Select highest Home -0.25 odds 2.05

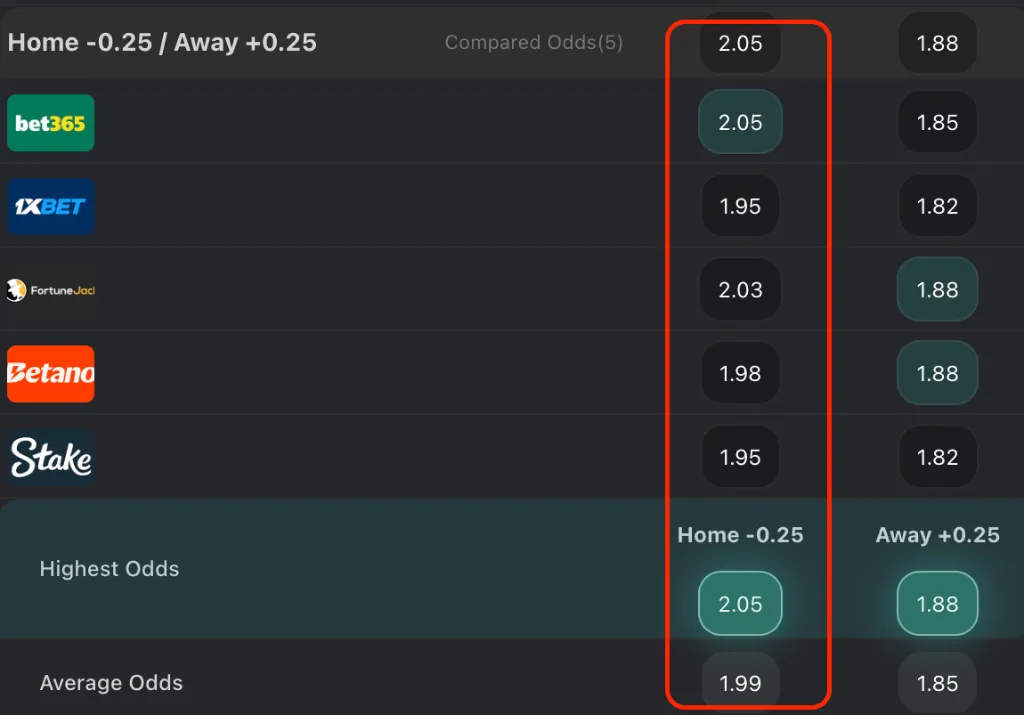740,604
